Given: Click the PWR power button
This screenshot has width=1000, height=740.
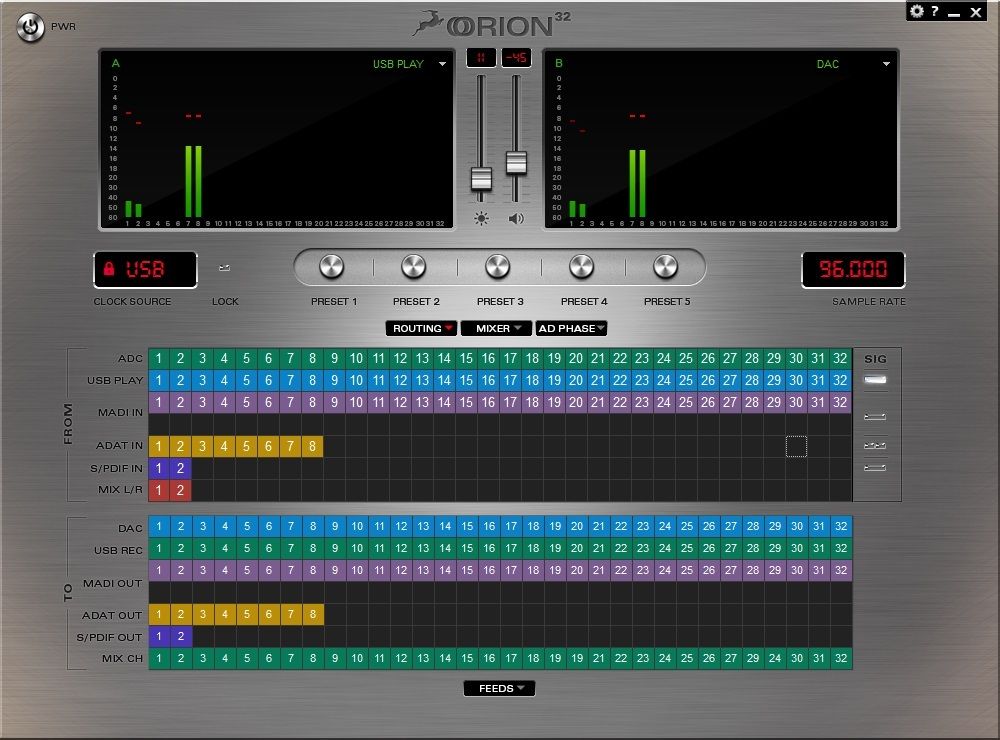Looking at the screenshot, I should [31, 27].
